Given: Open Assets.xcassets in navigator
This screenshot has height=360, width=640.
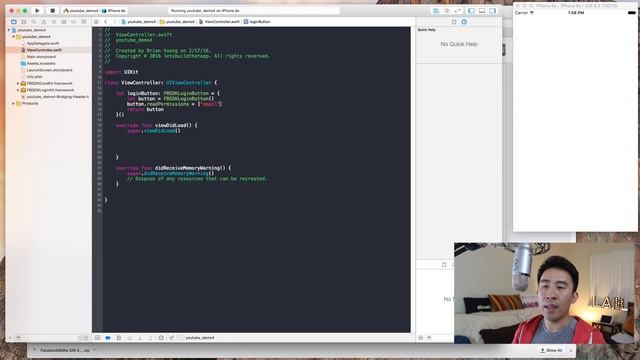Looking at the screenshot, I should pos(41,63).
